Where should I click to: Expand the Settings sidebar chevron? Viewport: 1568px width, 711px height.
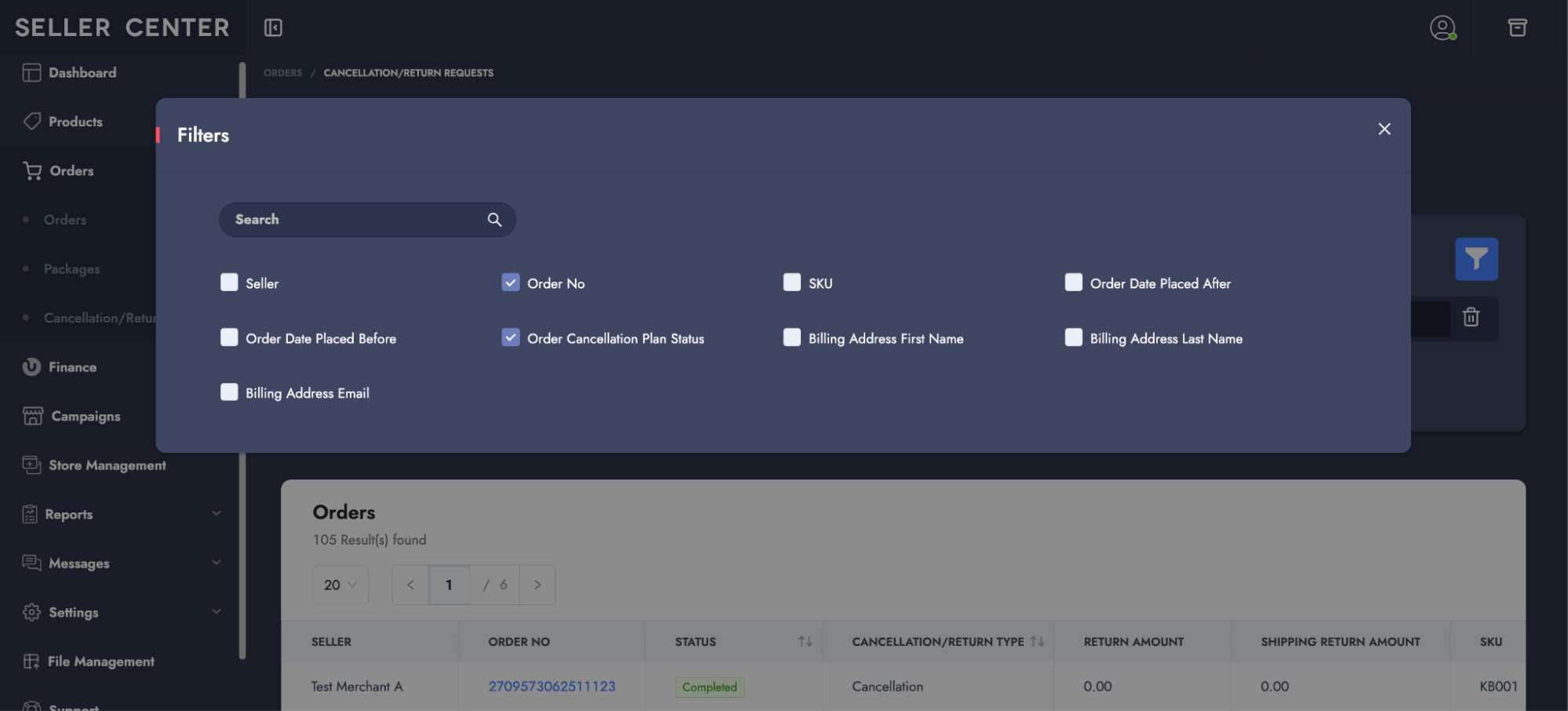click(216, 611)
